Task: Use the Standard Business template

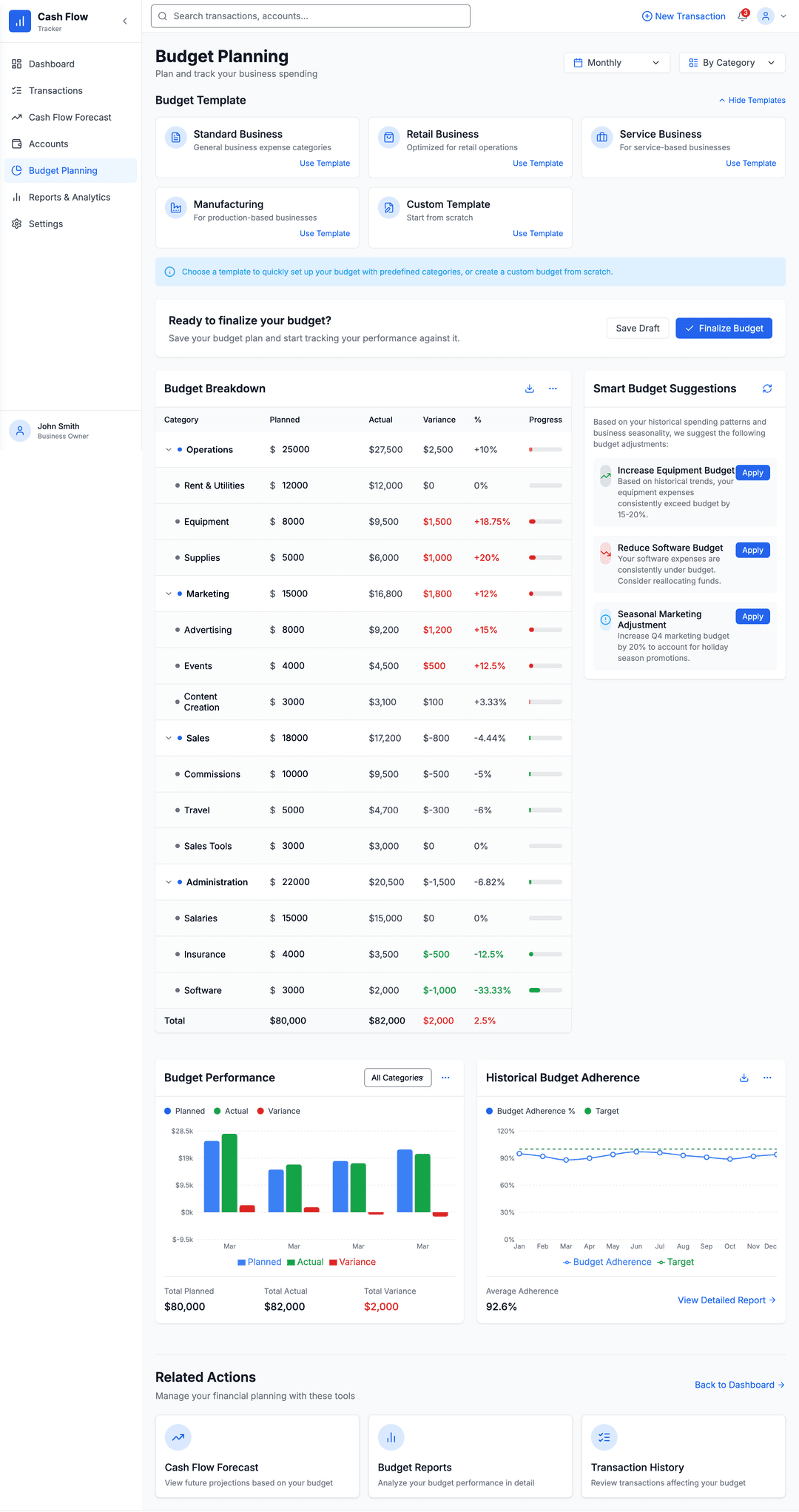Action: [325, 164]
